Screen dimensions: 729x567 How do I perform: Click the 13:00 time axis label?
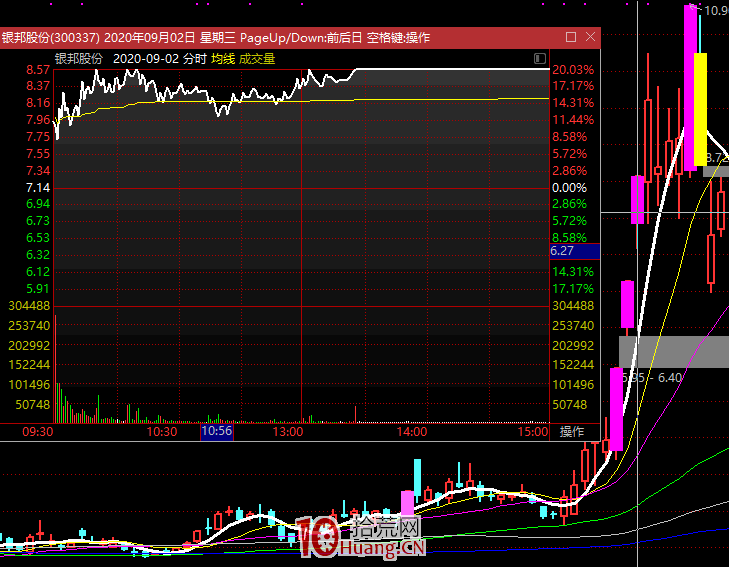[288, 432]
